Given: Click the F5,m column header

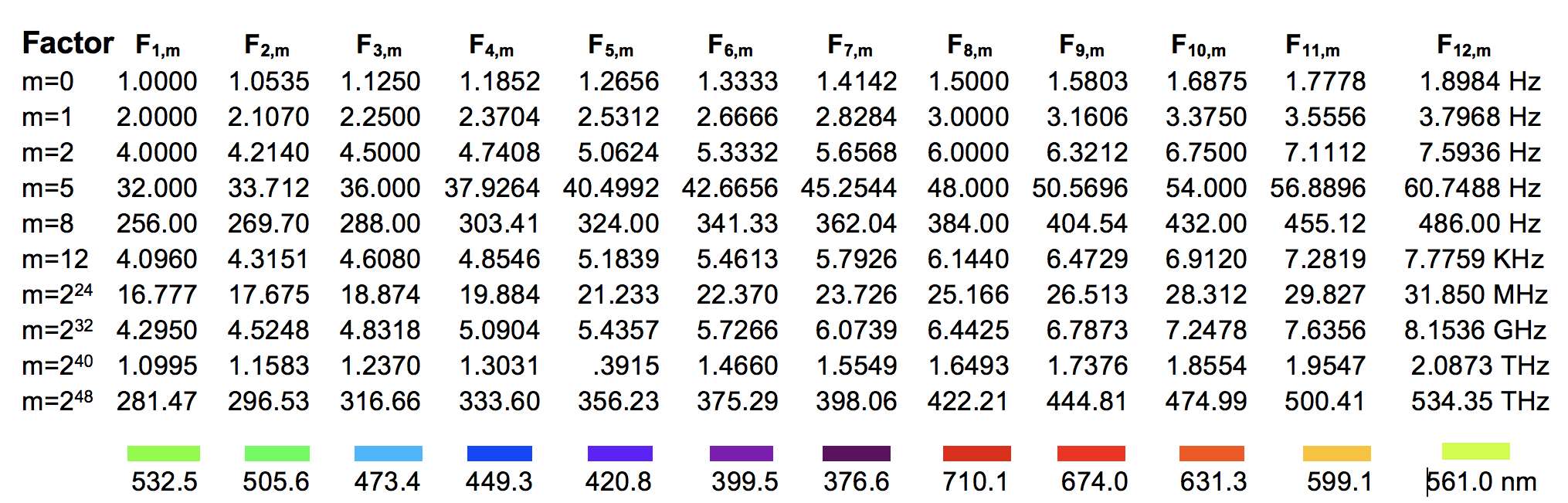Looking at the screenshot, I should click(611, 46).
